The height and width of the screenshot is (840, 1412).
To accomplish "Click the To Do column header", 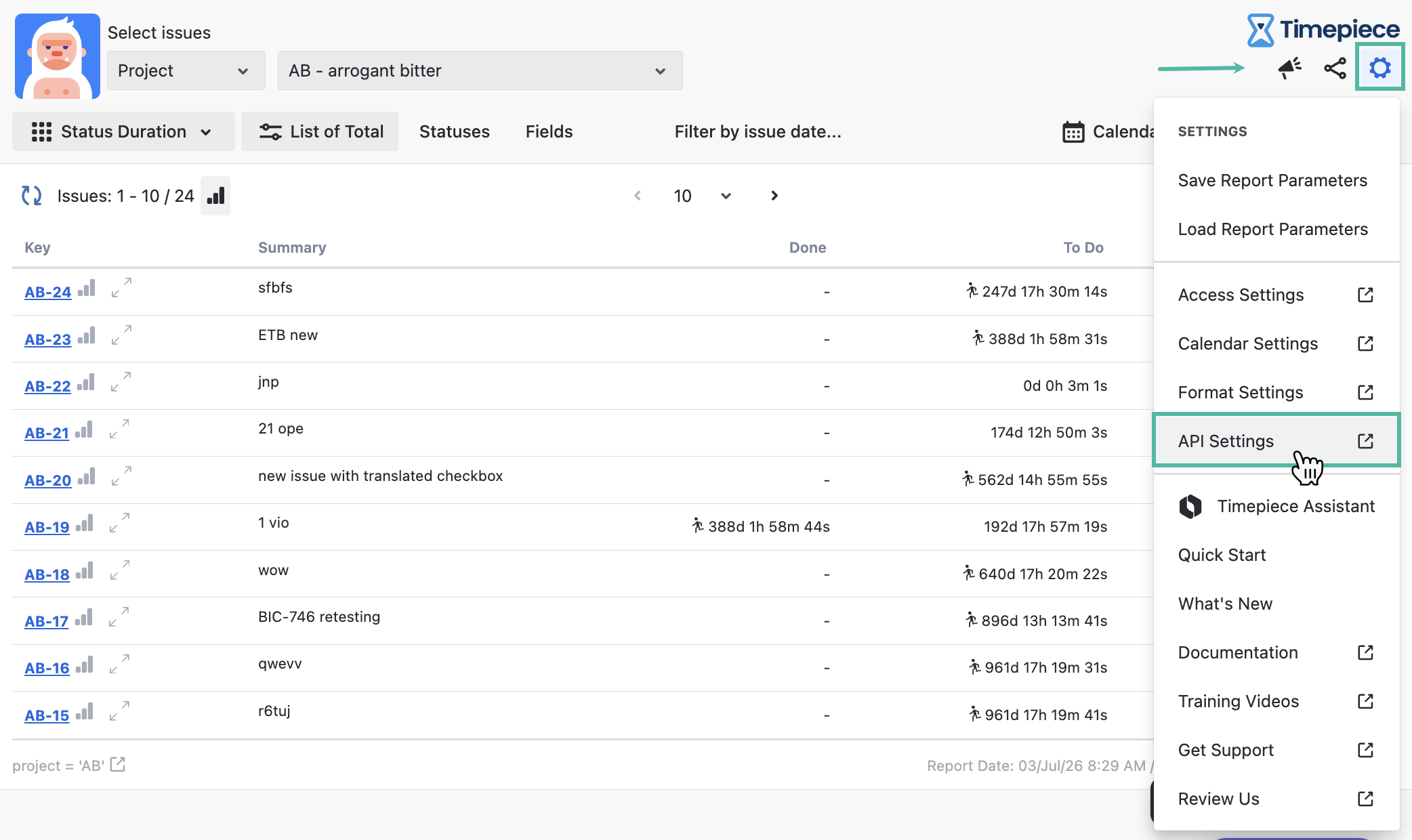I will [1083, 247].
